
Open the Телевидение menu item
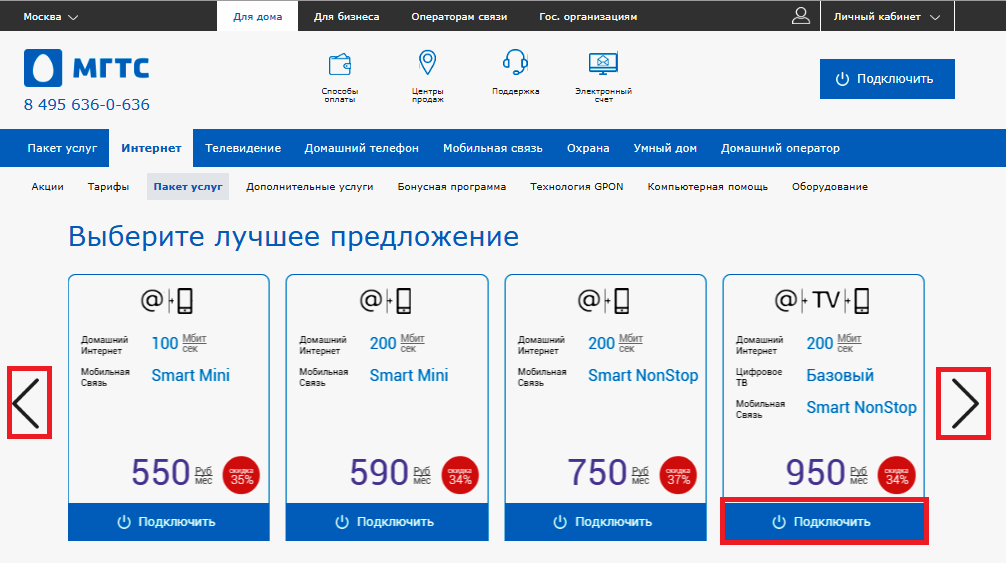[x=243, y=148]
